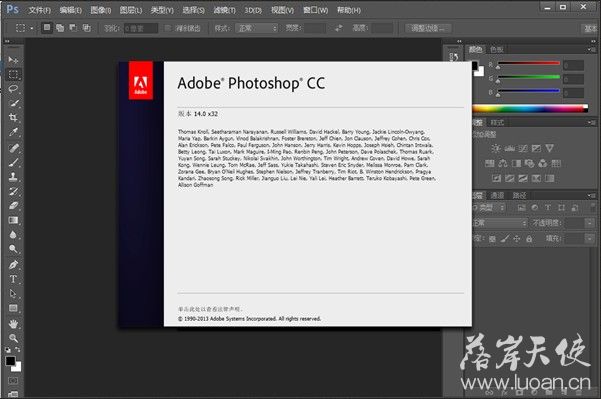Viewport: 601px width, 399px height.
Task: Expand the layer opacity dropdown arrow
Action: click(590, 223)
